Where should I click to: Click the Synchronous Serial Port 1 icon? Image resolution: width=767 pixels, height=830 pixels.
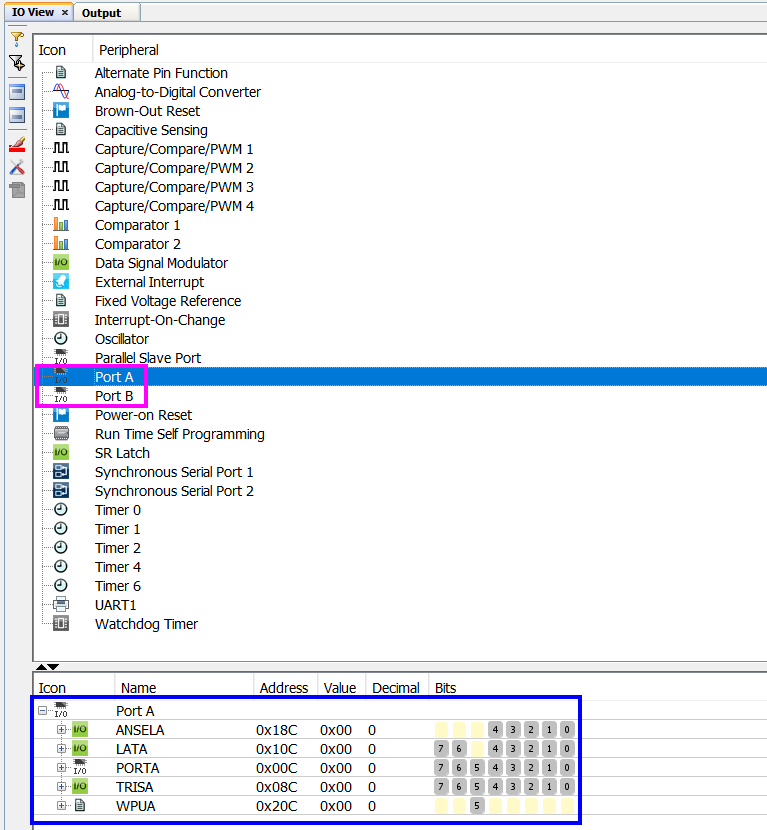tap(61, 472)
